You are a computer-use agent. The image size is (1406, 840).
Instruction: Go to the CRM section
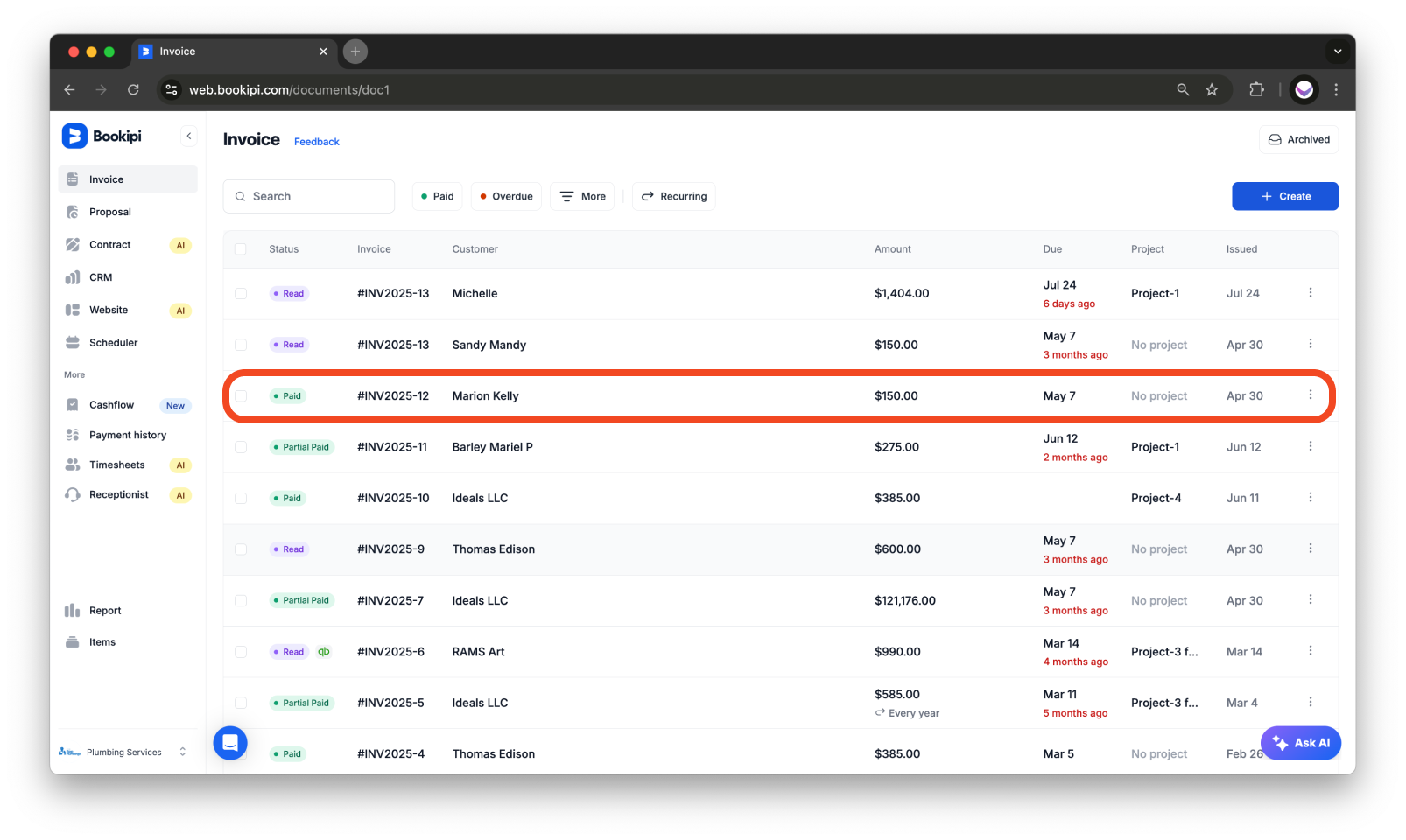[101, 276]
